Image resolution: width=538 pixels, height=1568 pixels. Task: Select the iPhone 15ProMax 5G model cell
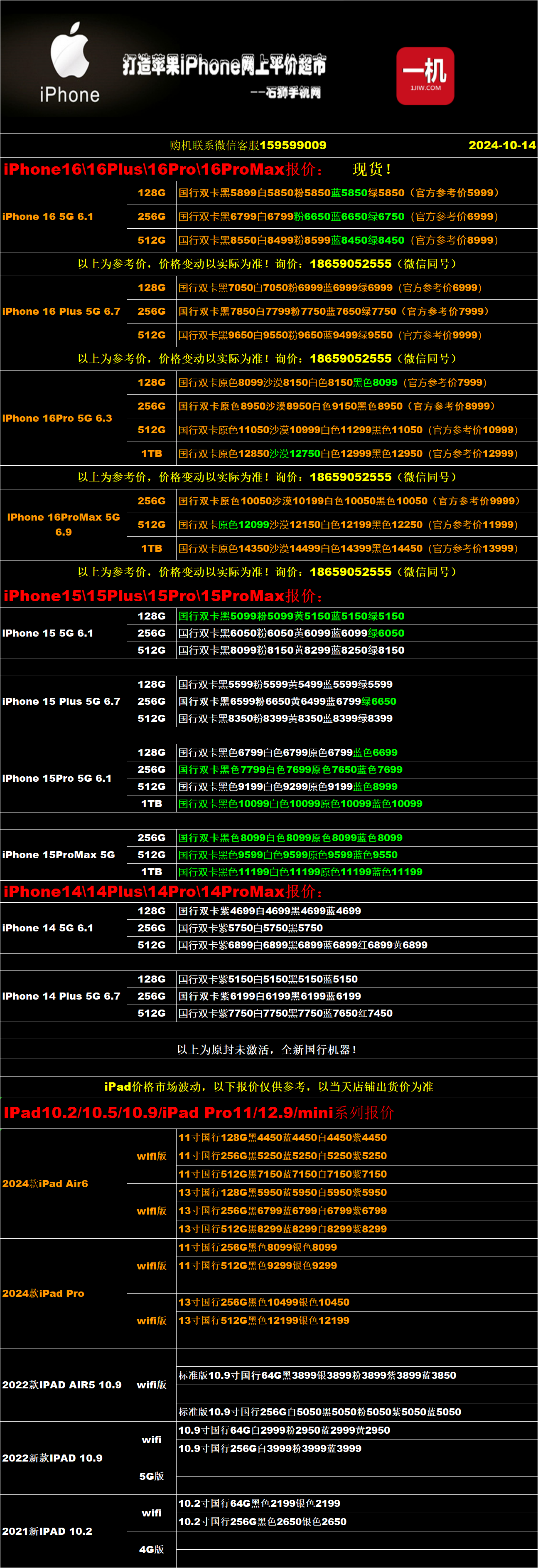point(63,854)
